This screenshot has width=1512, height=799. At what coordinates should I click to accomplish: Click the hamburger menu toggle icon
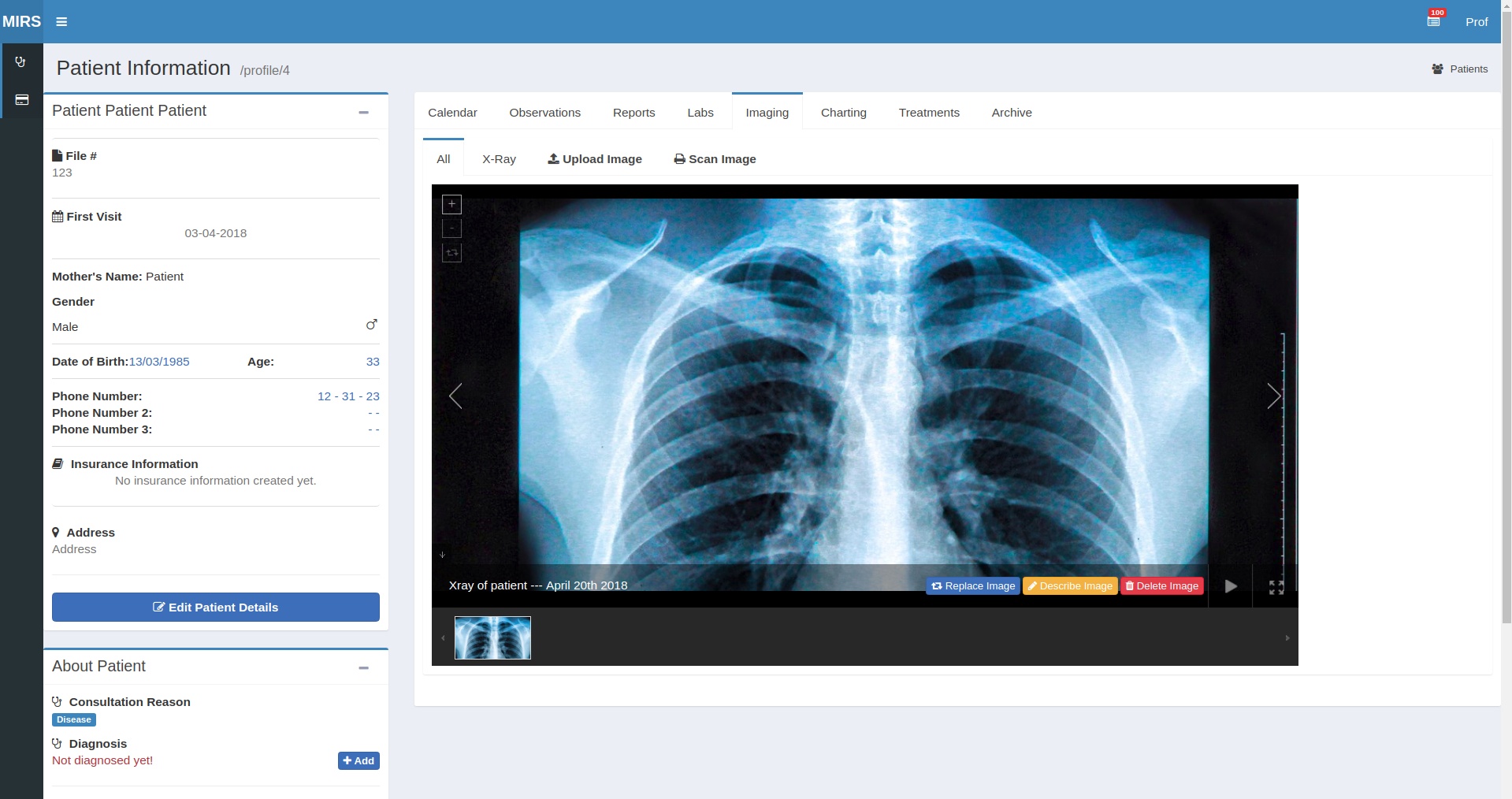tap(61, 22)
